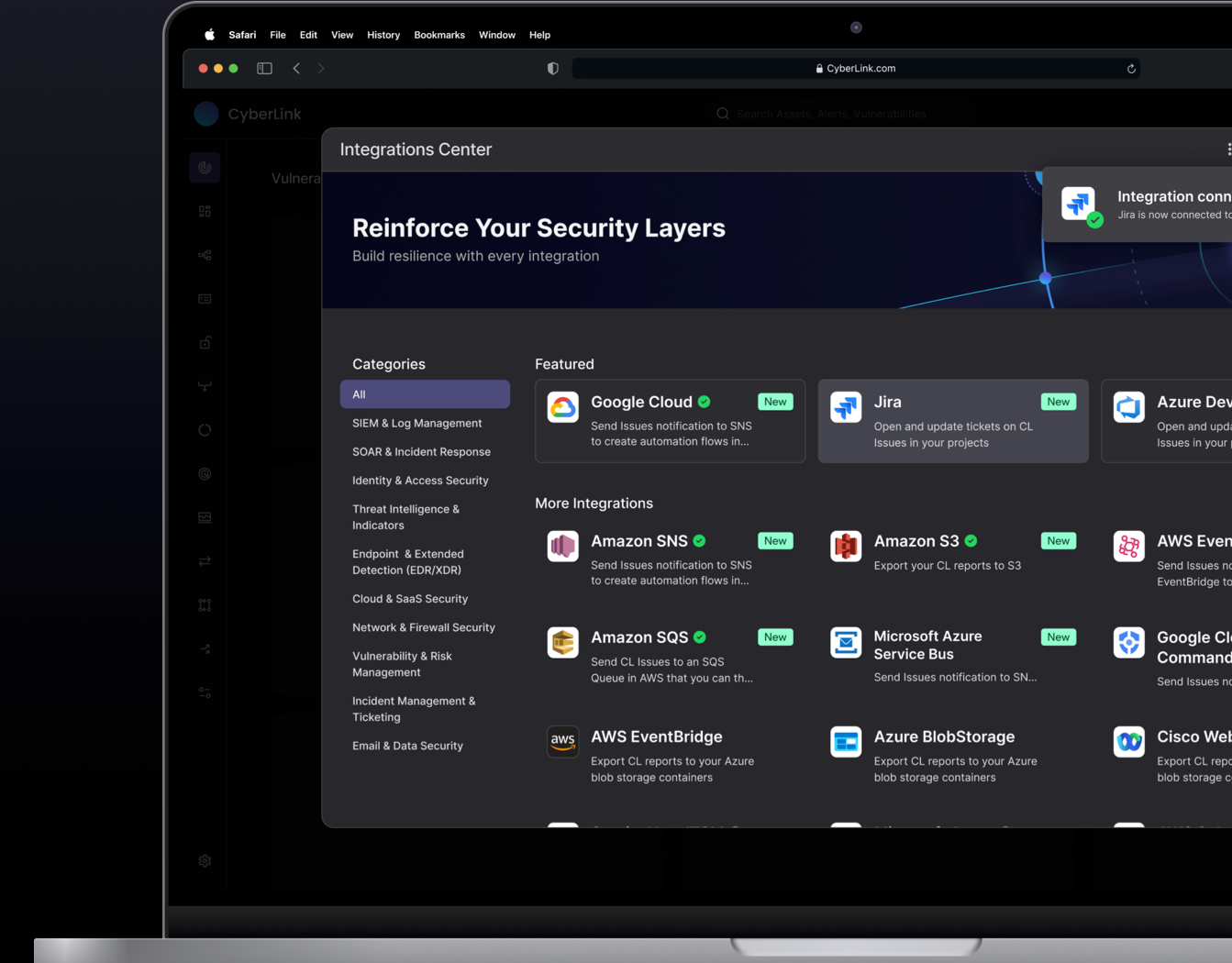Open the Apple menu

coord(209,35)
